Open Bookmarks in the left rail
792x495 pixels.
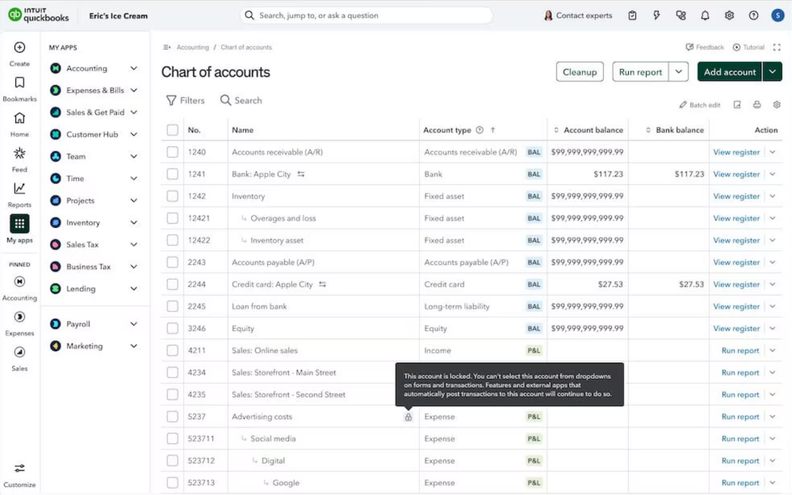[19, 83]
